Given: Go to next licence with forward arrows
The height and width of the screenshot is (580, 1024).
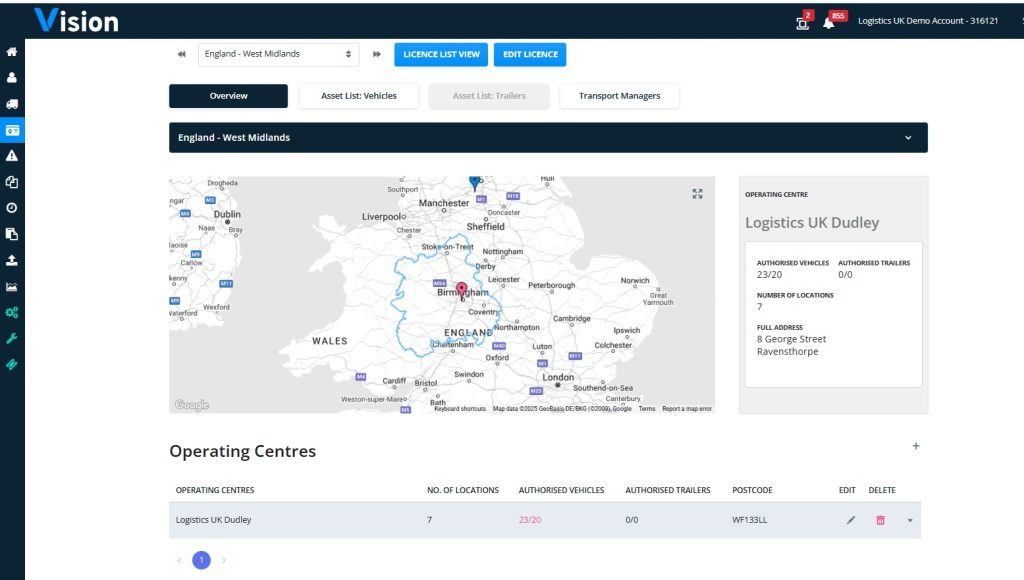Looking at the screenshot, I should [377, 54].
